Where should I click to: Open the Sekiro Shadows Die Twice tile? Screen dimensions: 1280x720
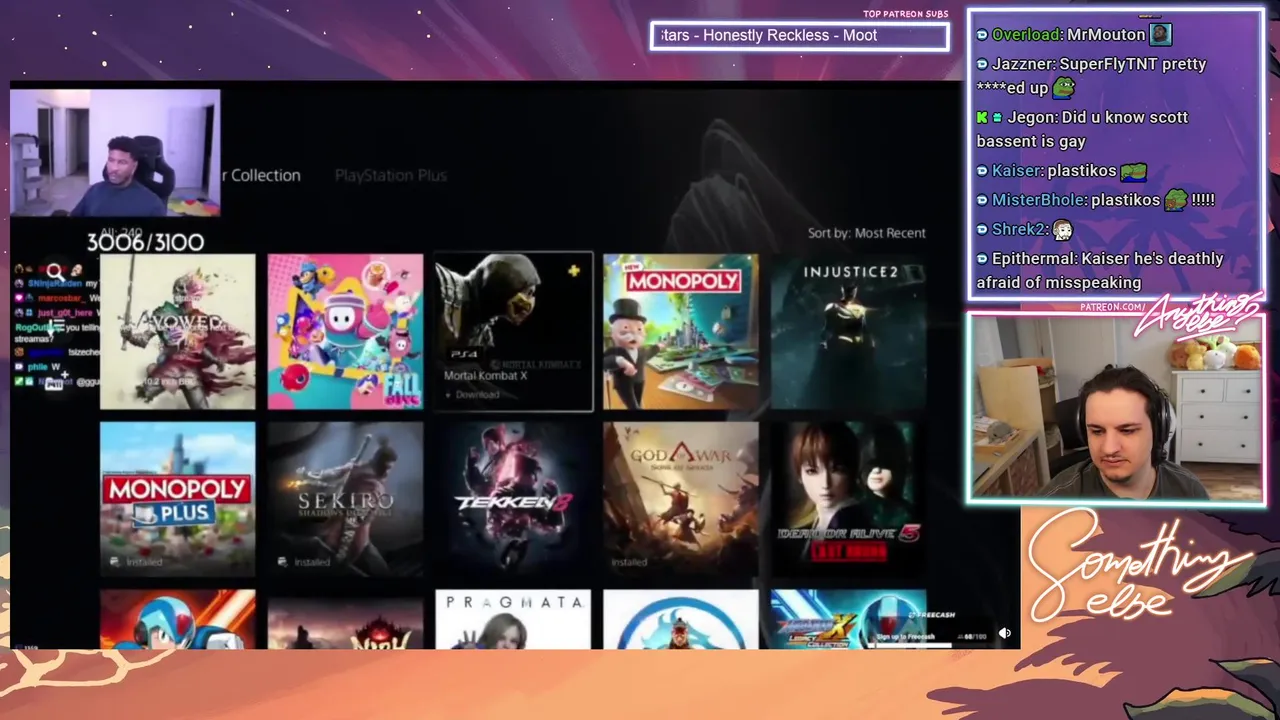pos(345,498)
